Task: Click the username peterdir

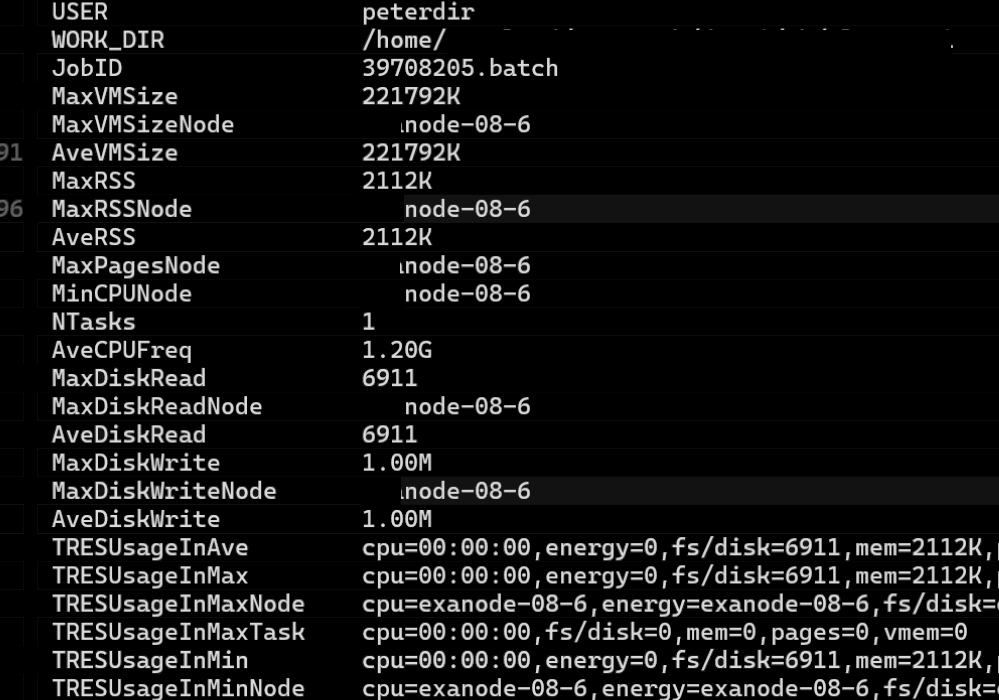Action: (x=418, y=12)
